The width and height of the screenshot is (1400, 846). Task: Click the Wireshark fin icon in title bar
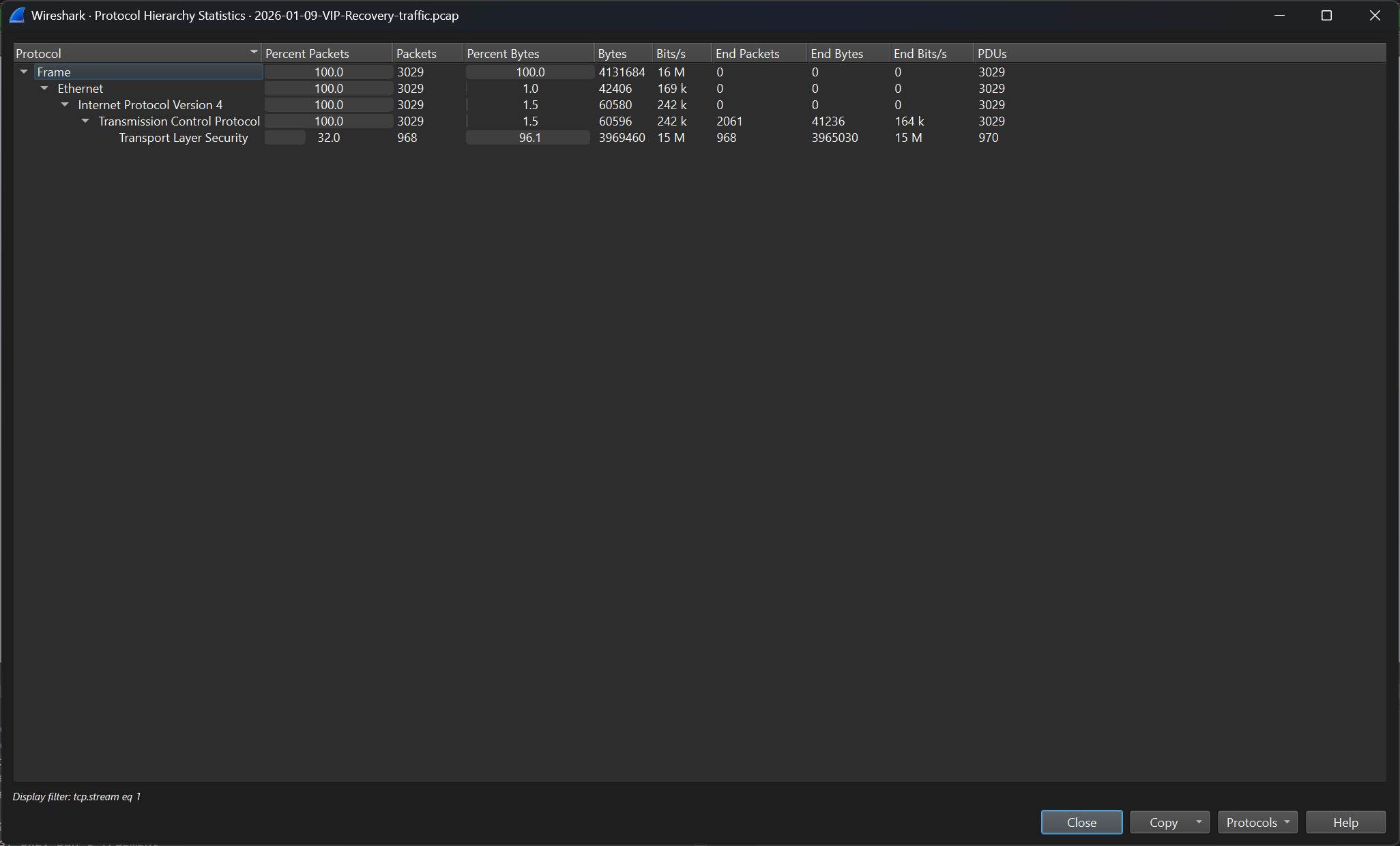[x=17, y=15]
